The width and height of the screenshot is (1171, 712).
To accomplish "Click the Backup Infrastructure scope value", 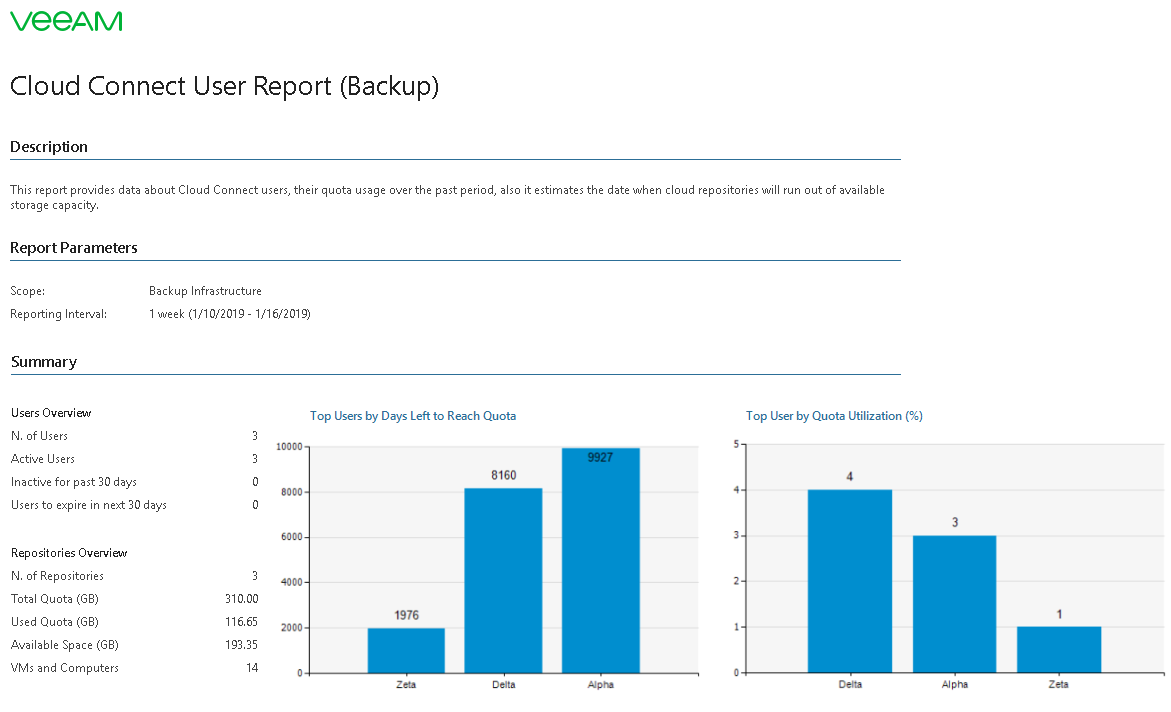I will coord(205,291).
